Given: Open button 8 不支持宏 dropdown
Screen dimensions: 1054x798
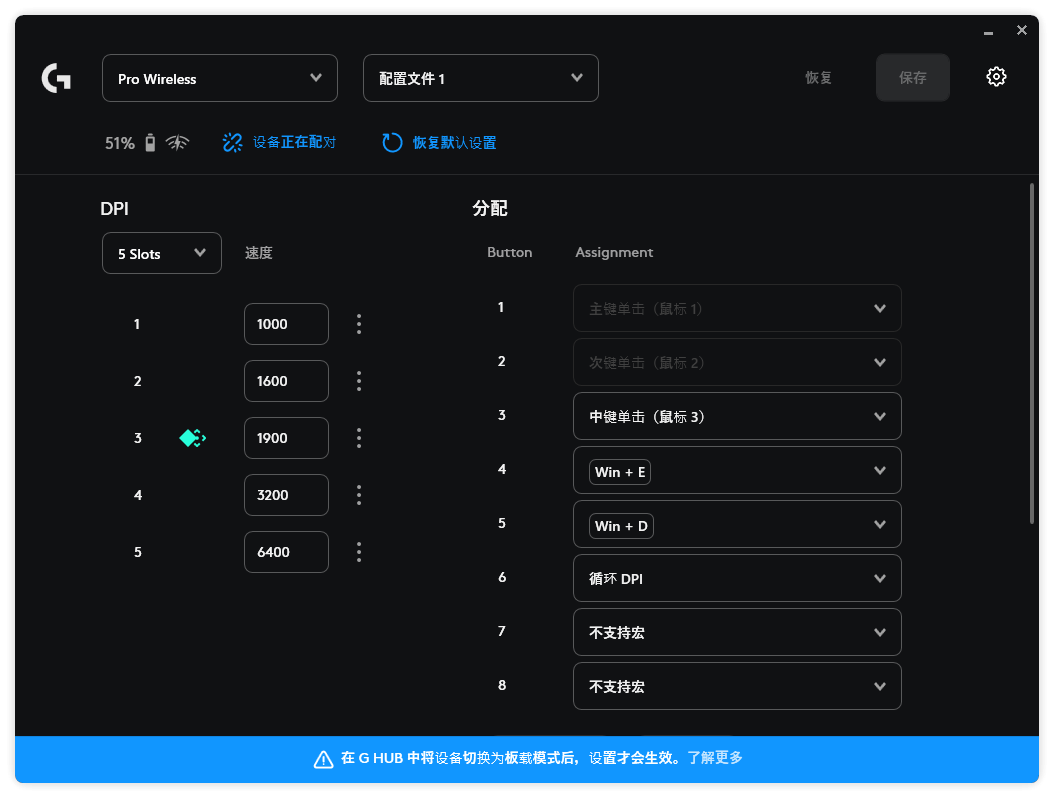Looking at the screenshot, I should (737, 686).
